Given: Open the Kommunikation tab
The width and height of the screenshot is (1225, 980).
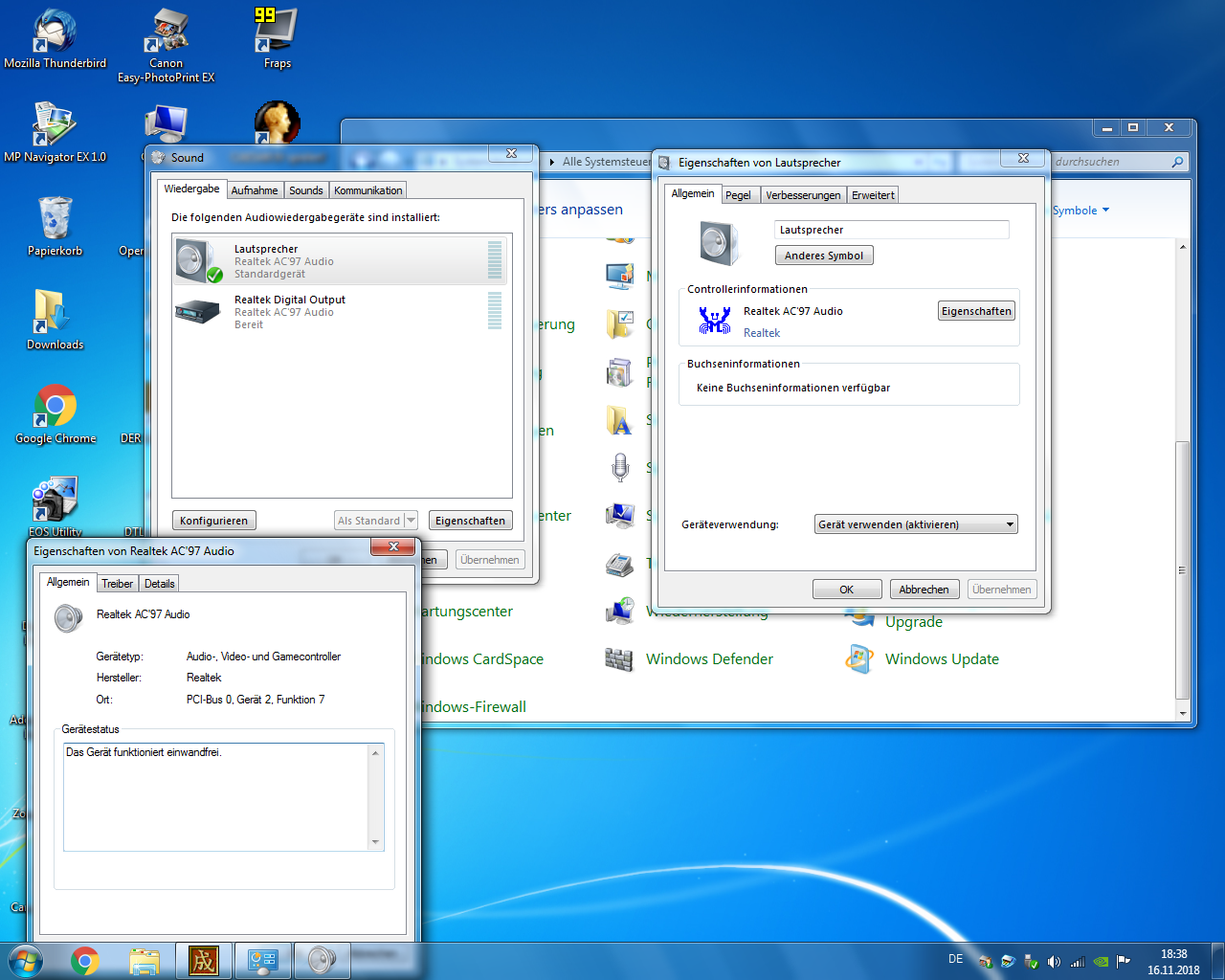Looking at the screenshot, I should coord(368,190).
